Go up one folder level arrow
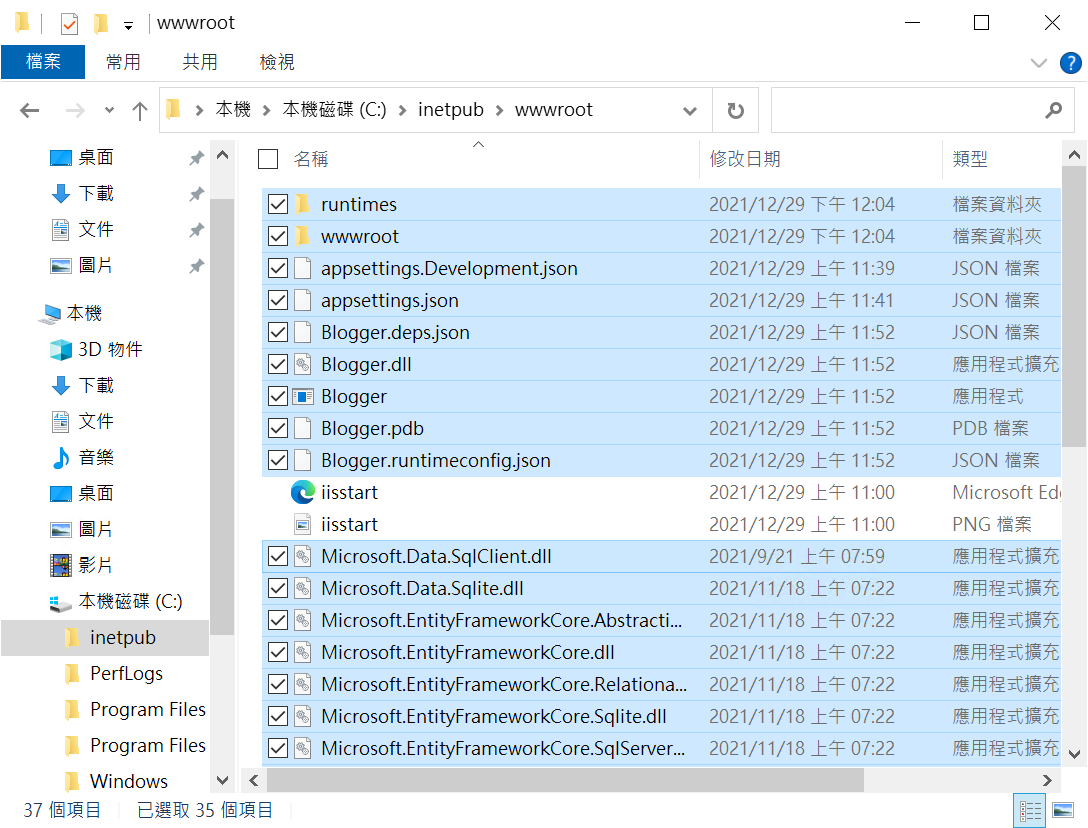The width and height of the screenshot is (1088, 828). (x=140, y=110)
